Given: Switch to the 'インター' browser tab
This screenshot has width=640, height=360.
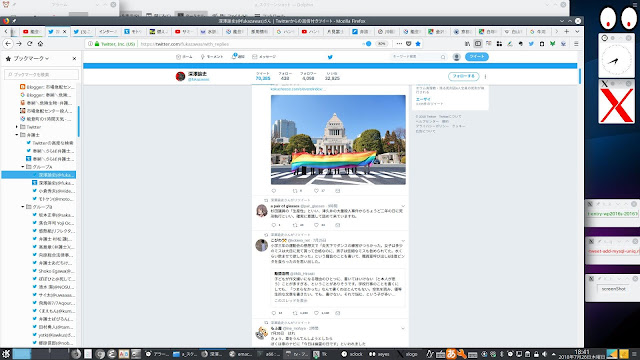Looking at the screenshot, I should (x=108, y=31).
